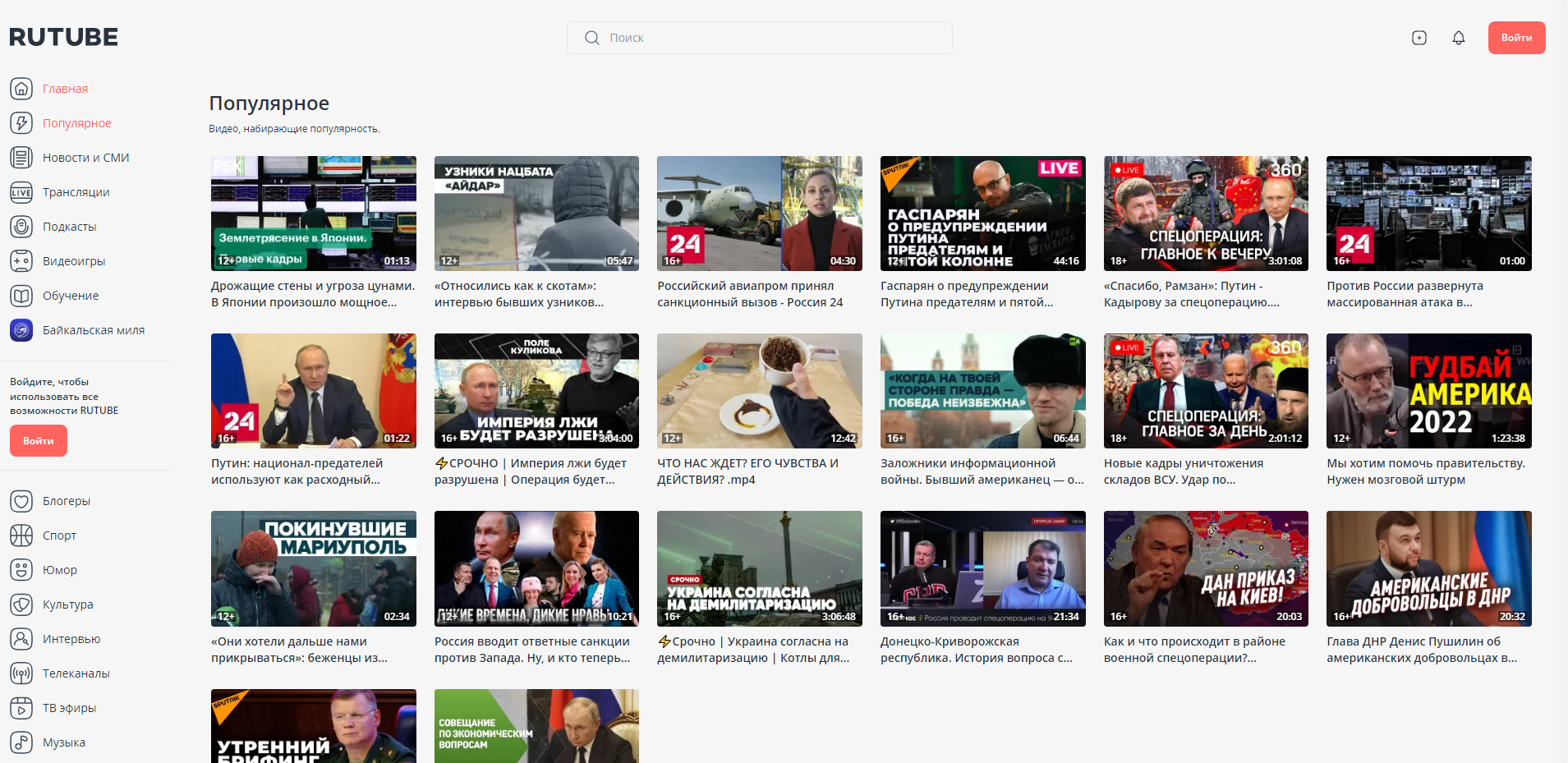Open the Главная menu item
The height and width of the screenshot is (763, 1568).
tap(66, 89)
